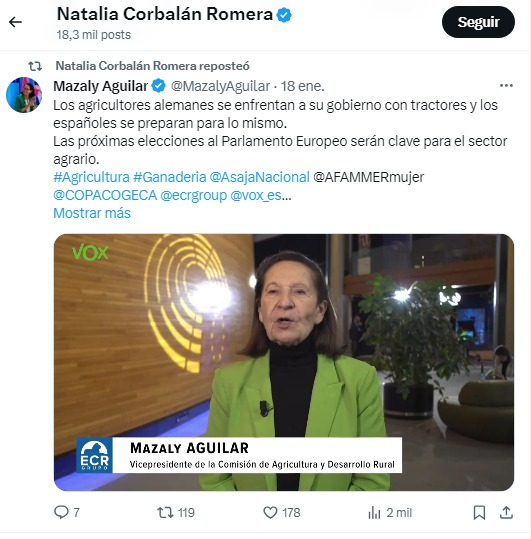This screenshot has height=539, width=531.
Task: View post analytics showing 2 mil views
Action: point(389,513)
